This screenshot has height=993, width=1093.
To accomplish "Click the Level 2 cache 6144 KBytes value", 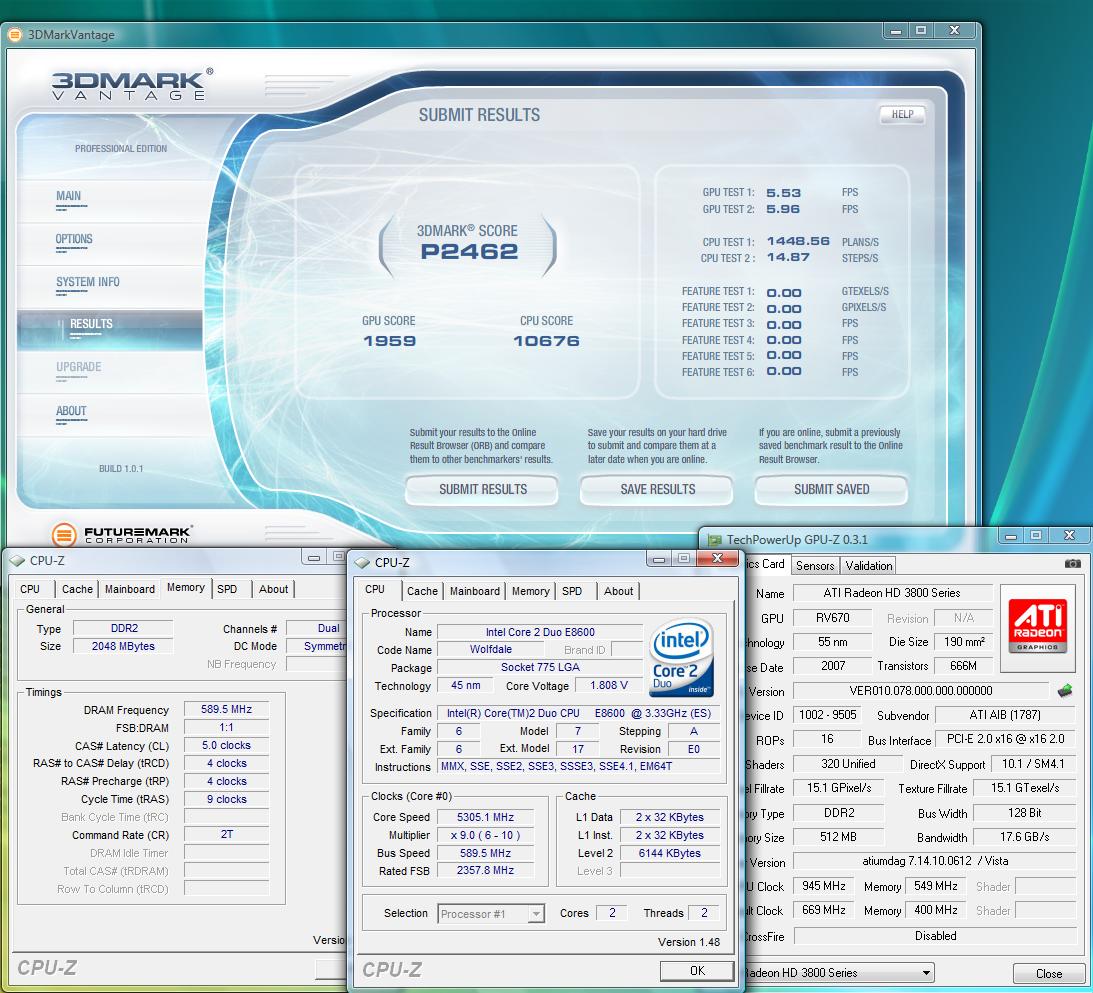I will 670,853.
